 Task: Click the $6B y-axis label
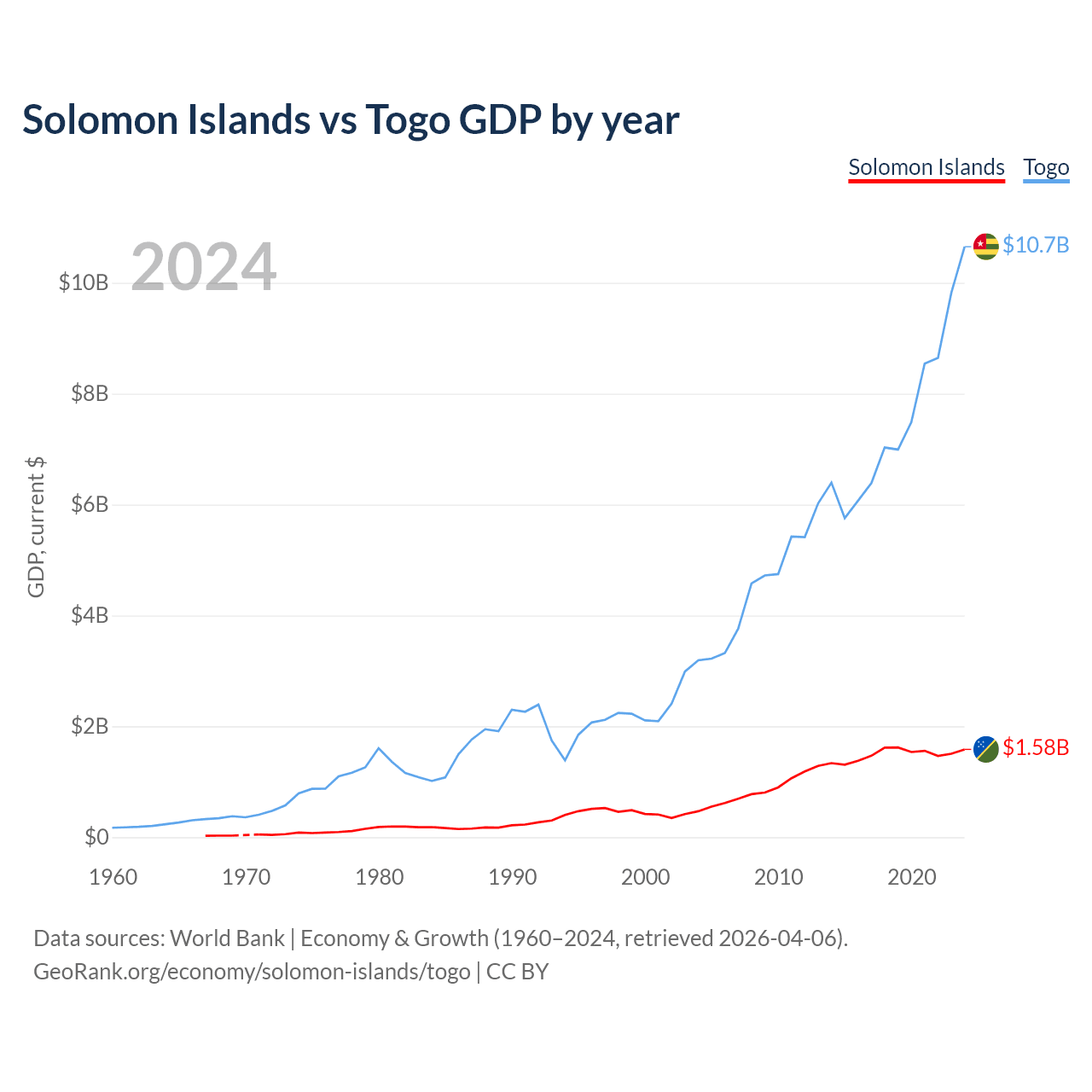[x=90, y=504]
